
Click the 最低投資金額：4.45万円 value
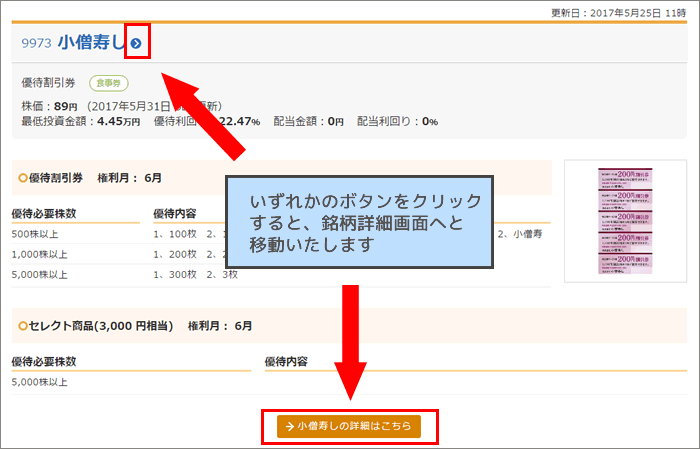(x=81, y=121)
